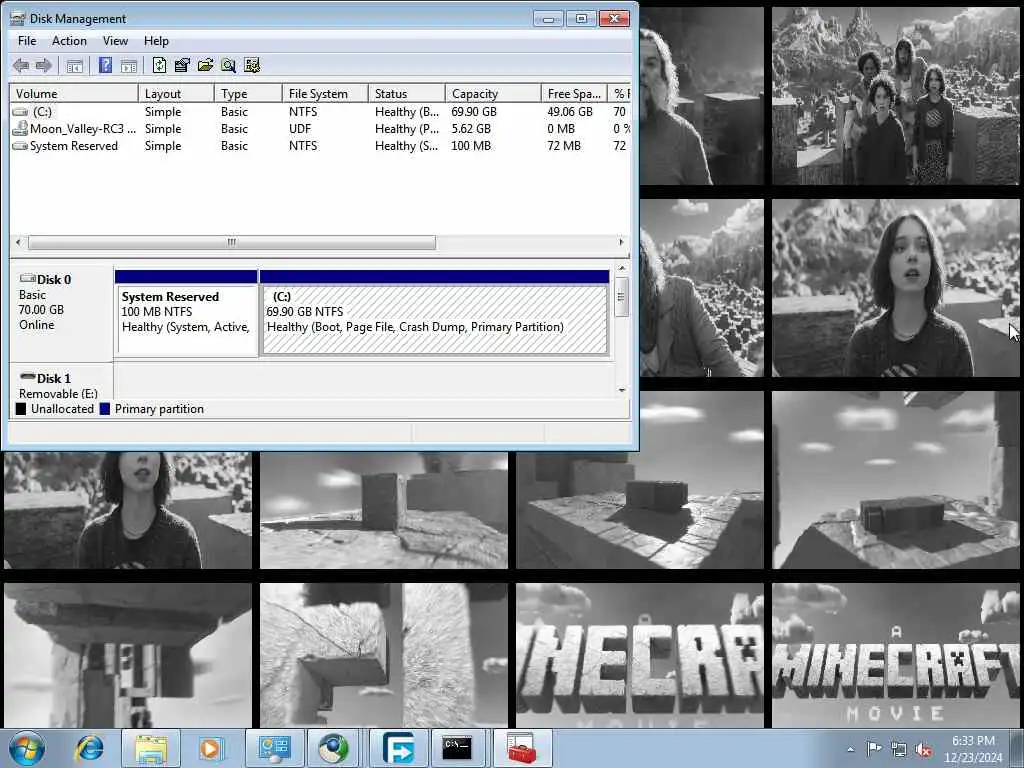Open the green globe browser taskbar icon
Image resolution: width=1024 pixels, height=768 pixels.
pyautogui.click(x=334, y=748)
